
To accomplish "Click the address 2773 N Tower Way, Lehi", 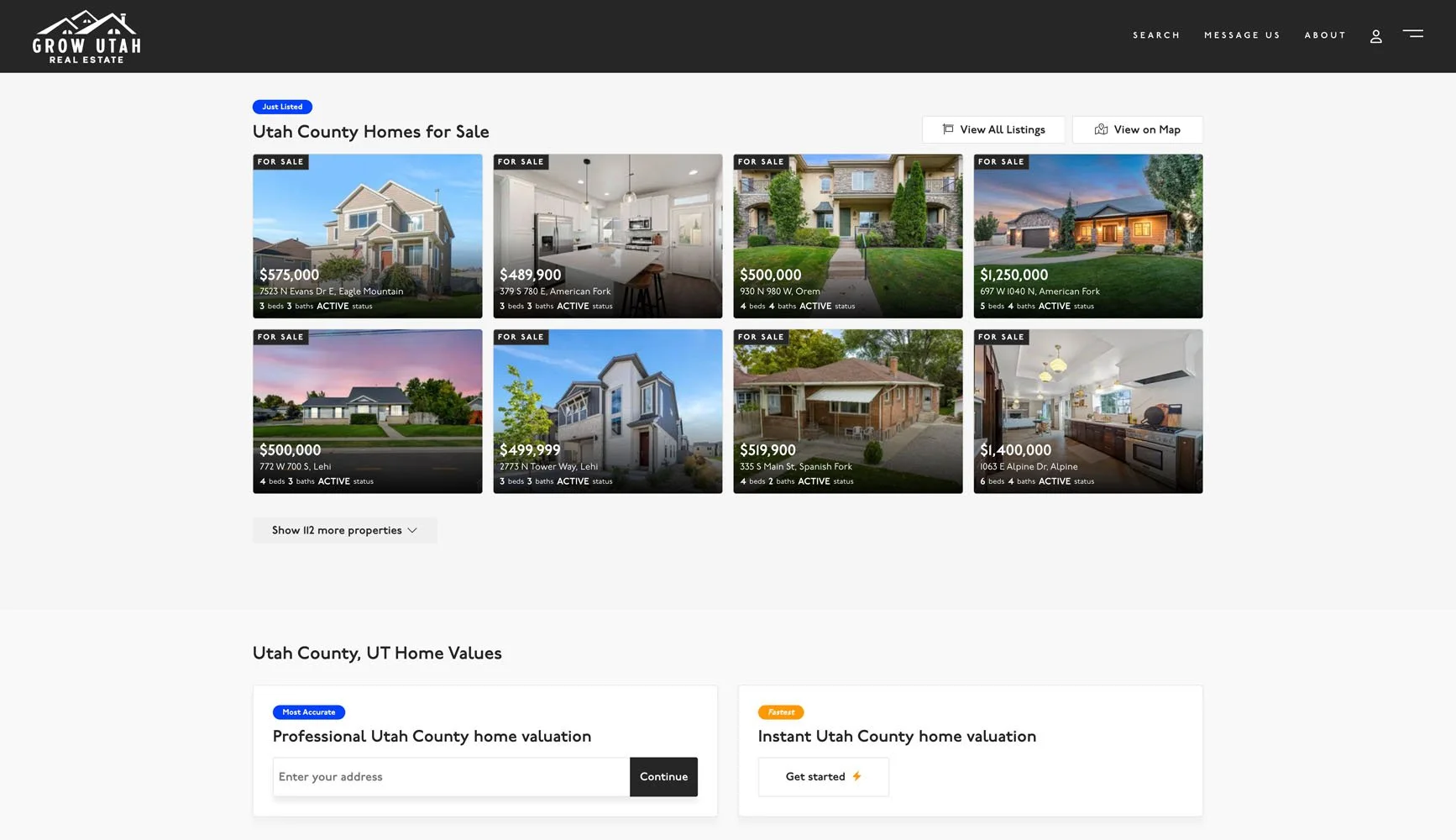I will point(548,467).
